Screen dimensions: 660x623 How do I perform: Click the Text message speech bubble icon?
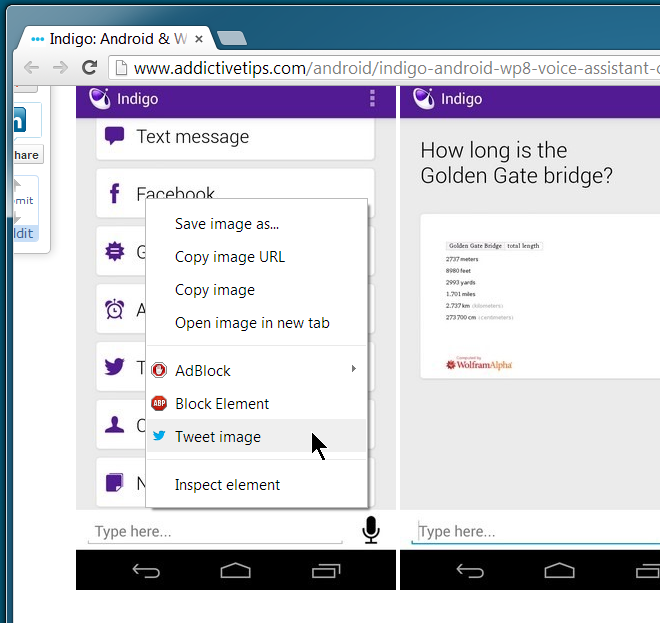(114, 136)
